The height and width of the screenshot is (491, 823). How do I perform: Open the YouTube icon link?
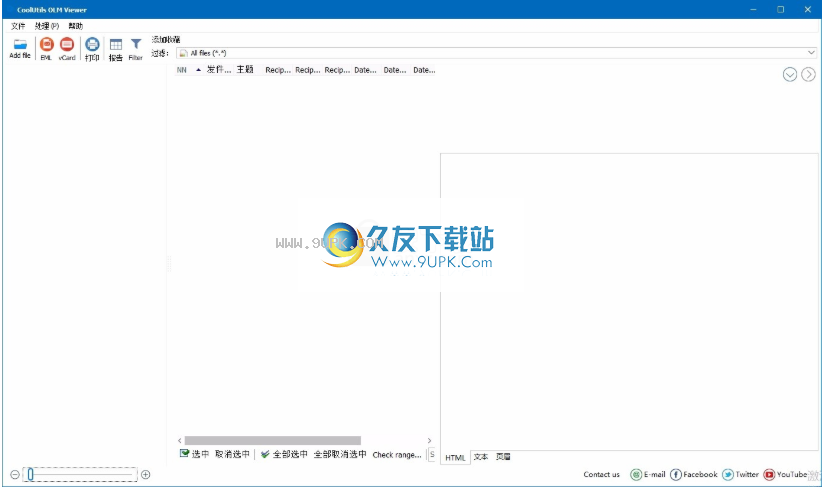coord(769,475)
